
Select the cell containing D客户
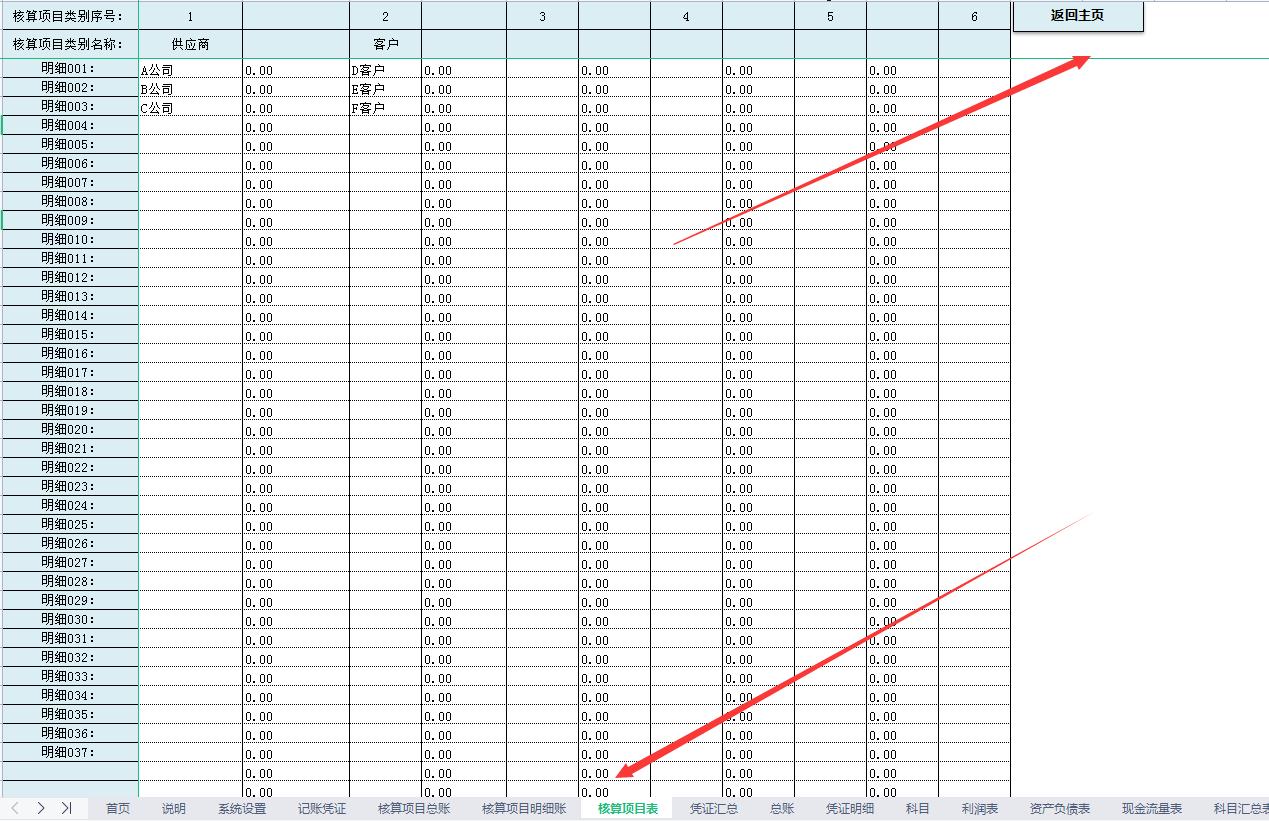(384, 70)
